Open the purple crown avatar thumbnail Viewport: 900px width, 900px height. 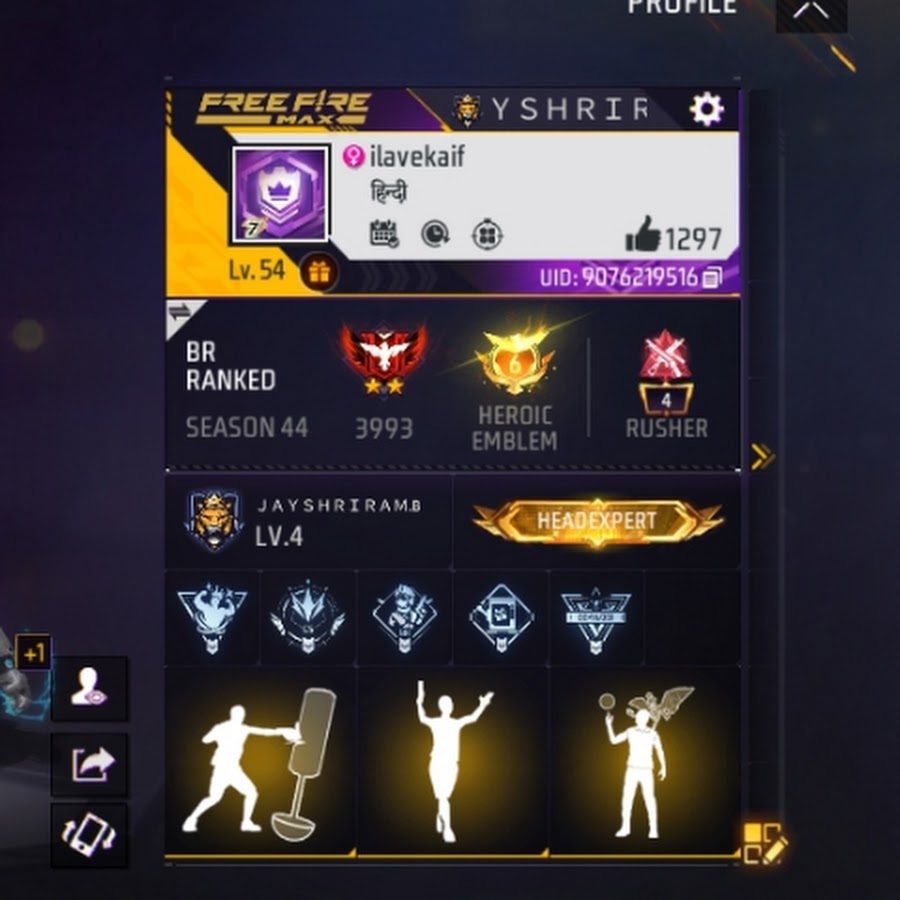280,194
